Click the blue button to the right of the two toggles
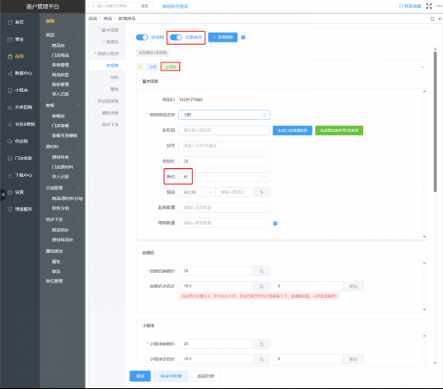The height and width of the screenshot is (389, 443). [x=223, y=37]
